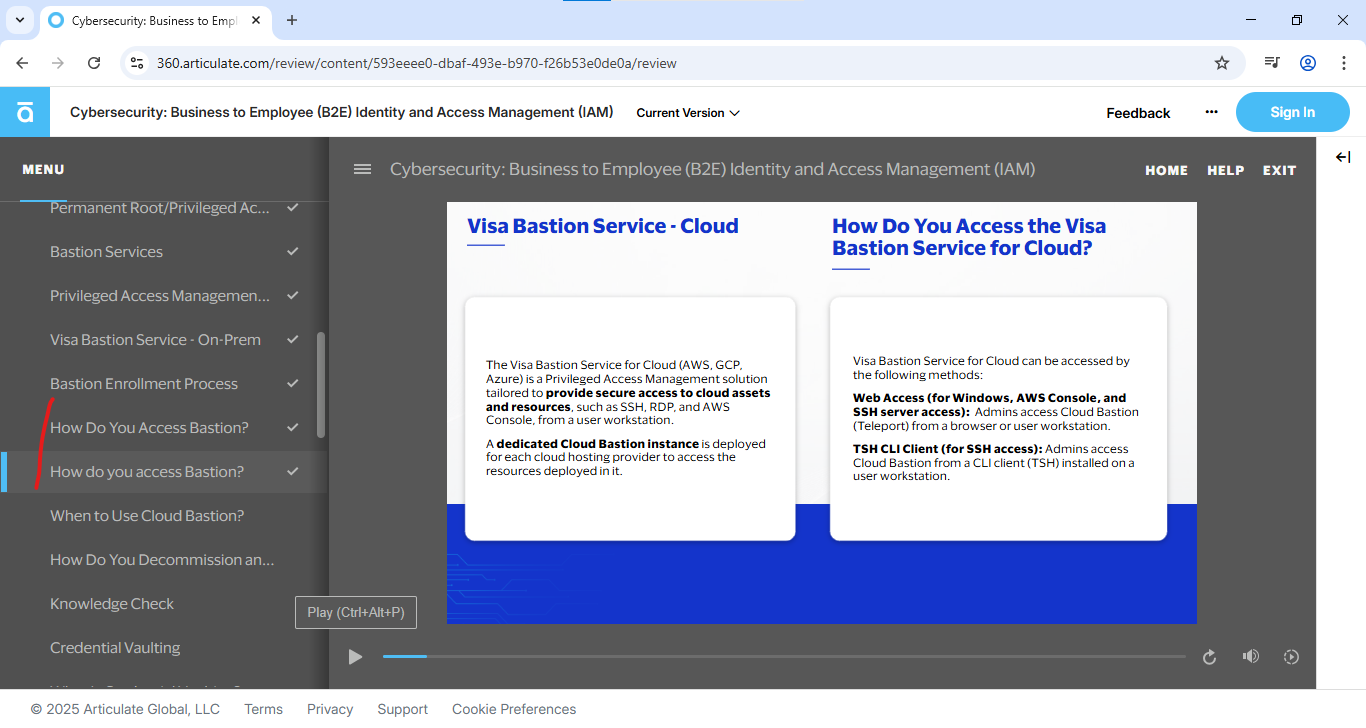Screen dimensions: 1366x728
Task: Click EXIT in the course player
Action: (x=1279, y=170)
